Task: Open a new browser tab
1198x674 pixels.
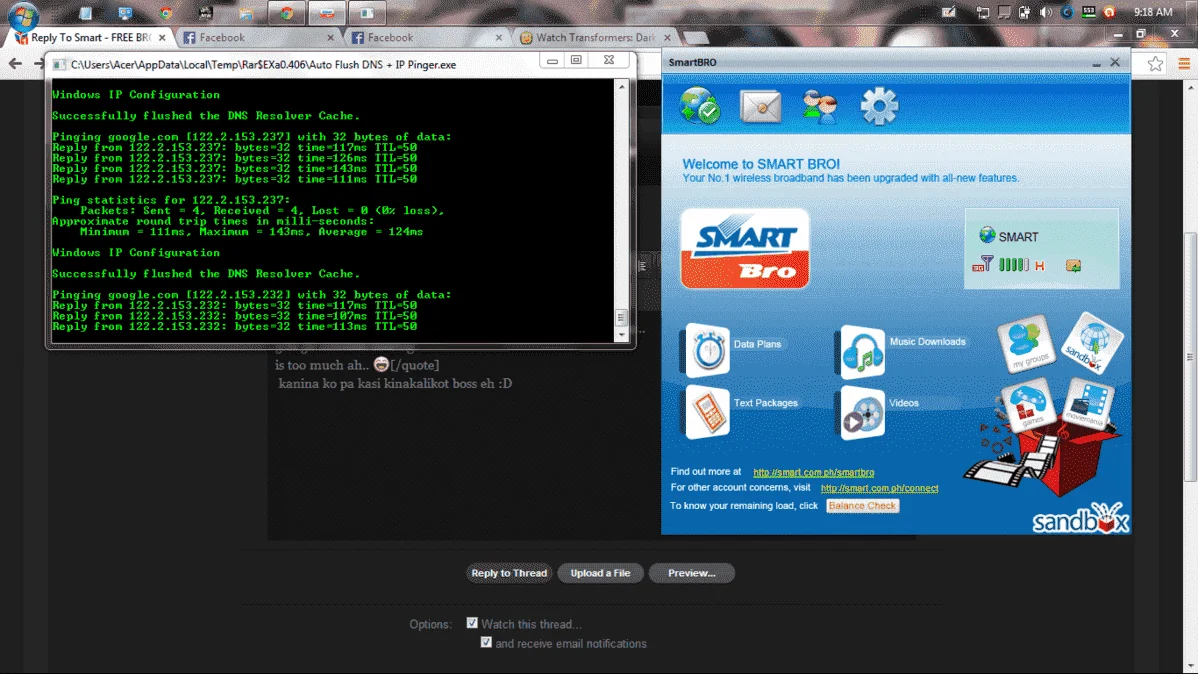Action: click(x=695, y=37)
